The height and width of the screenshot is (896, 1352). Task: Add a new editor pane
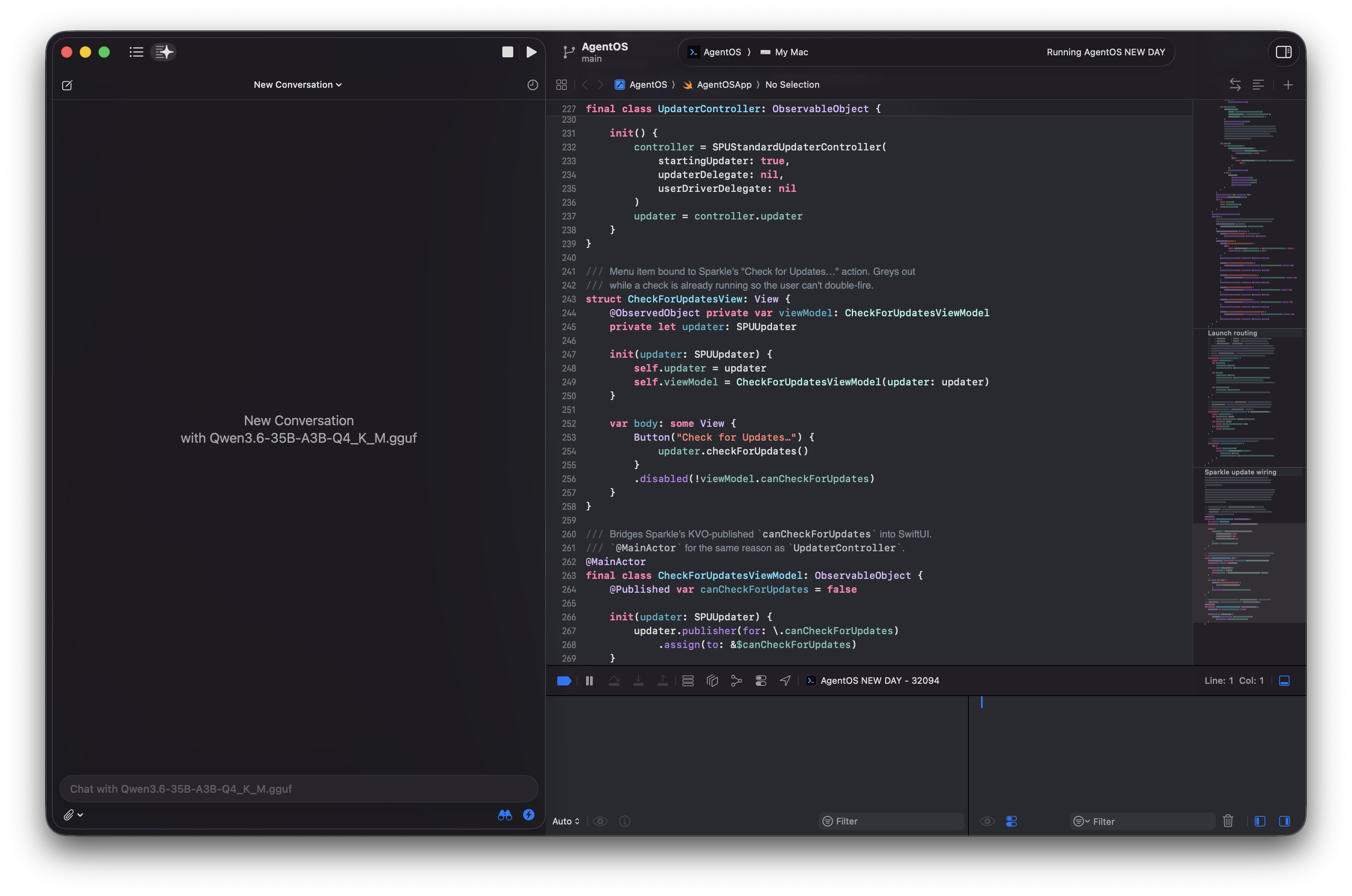pyautogui.click(x=1287, y=85)
